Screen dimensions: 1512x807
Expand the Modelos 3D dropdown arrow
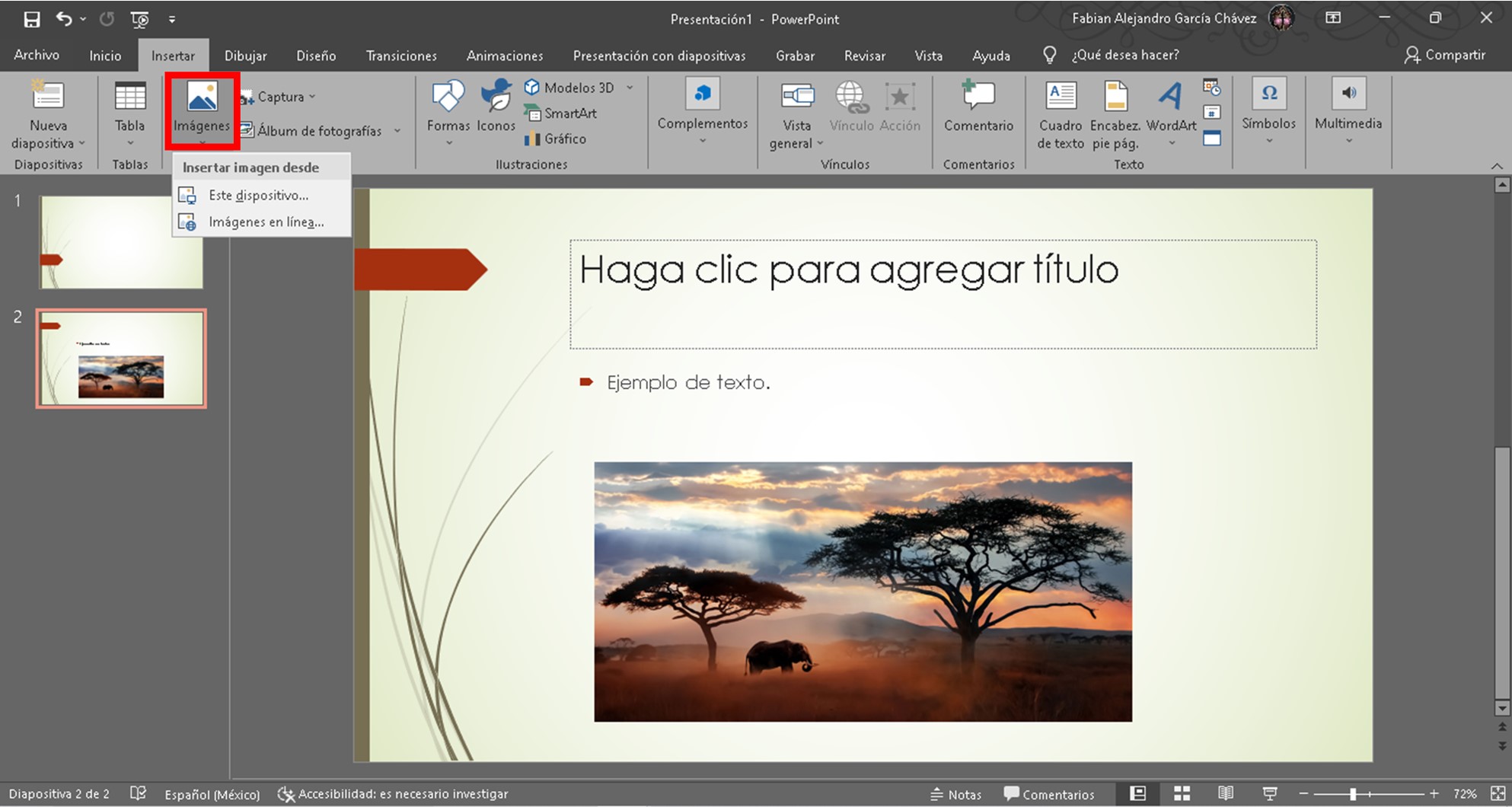[630, 88]
